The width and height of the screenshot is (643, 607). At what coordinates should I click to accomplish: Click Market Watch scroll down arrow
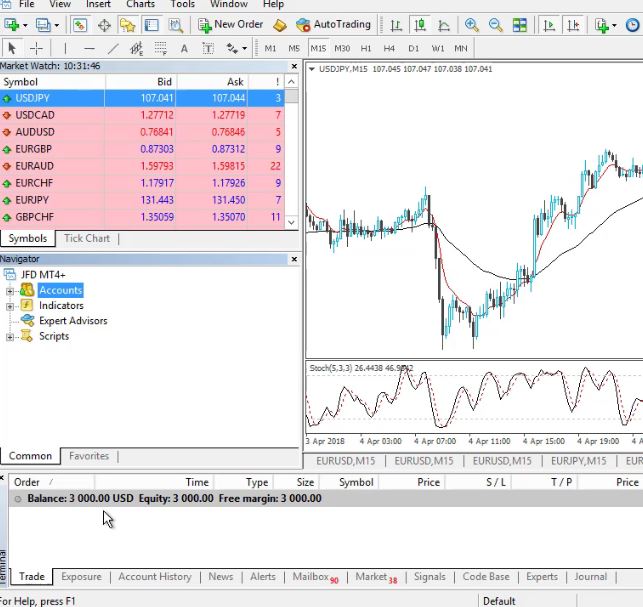click(x=291, y=223)
